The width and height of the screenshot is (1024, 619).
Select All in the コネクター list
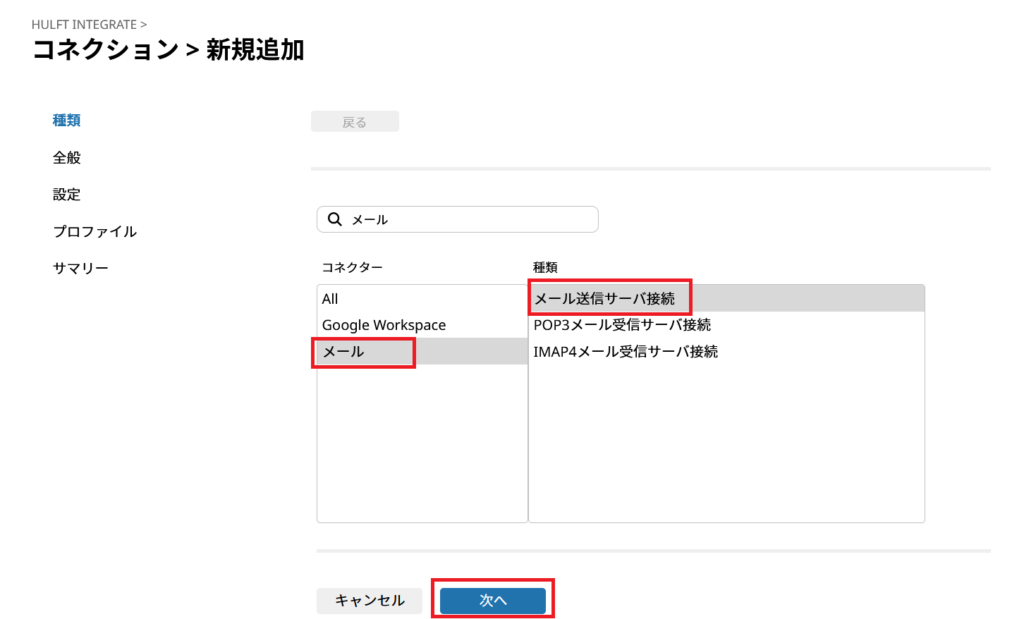click(x=331, y=299)
